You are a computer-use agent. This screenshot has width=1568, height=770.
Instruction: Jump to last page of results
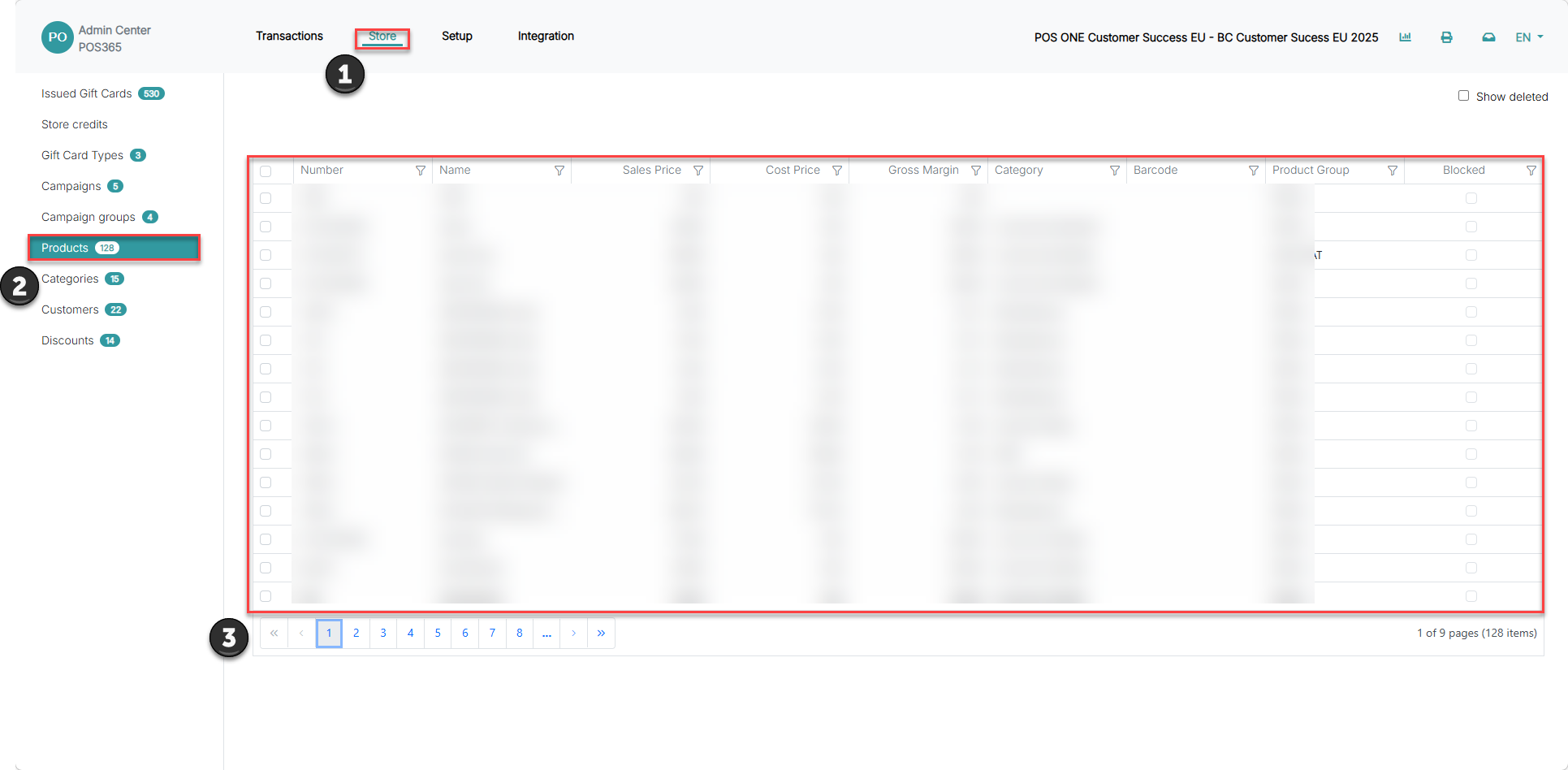pyautogui.click(x=601, y=633)
